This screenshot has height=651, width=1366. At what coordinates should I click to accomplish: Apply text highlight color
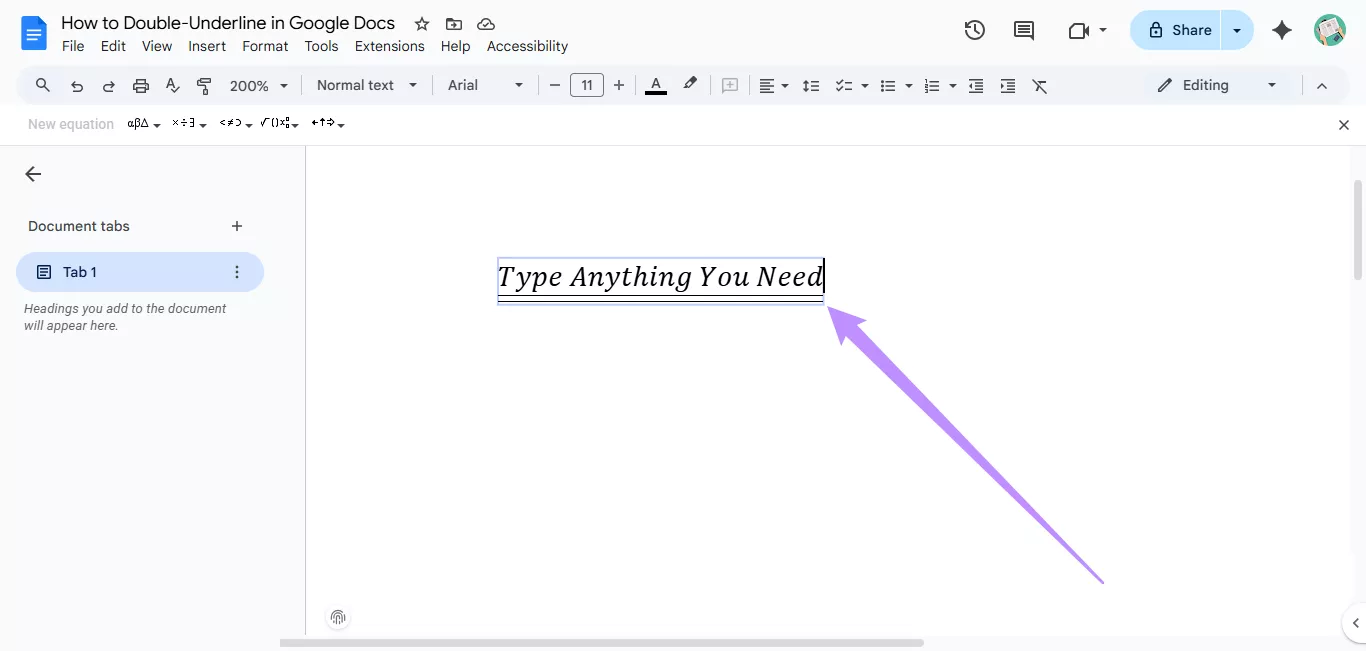click(690, 85)
